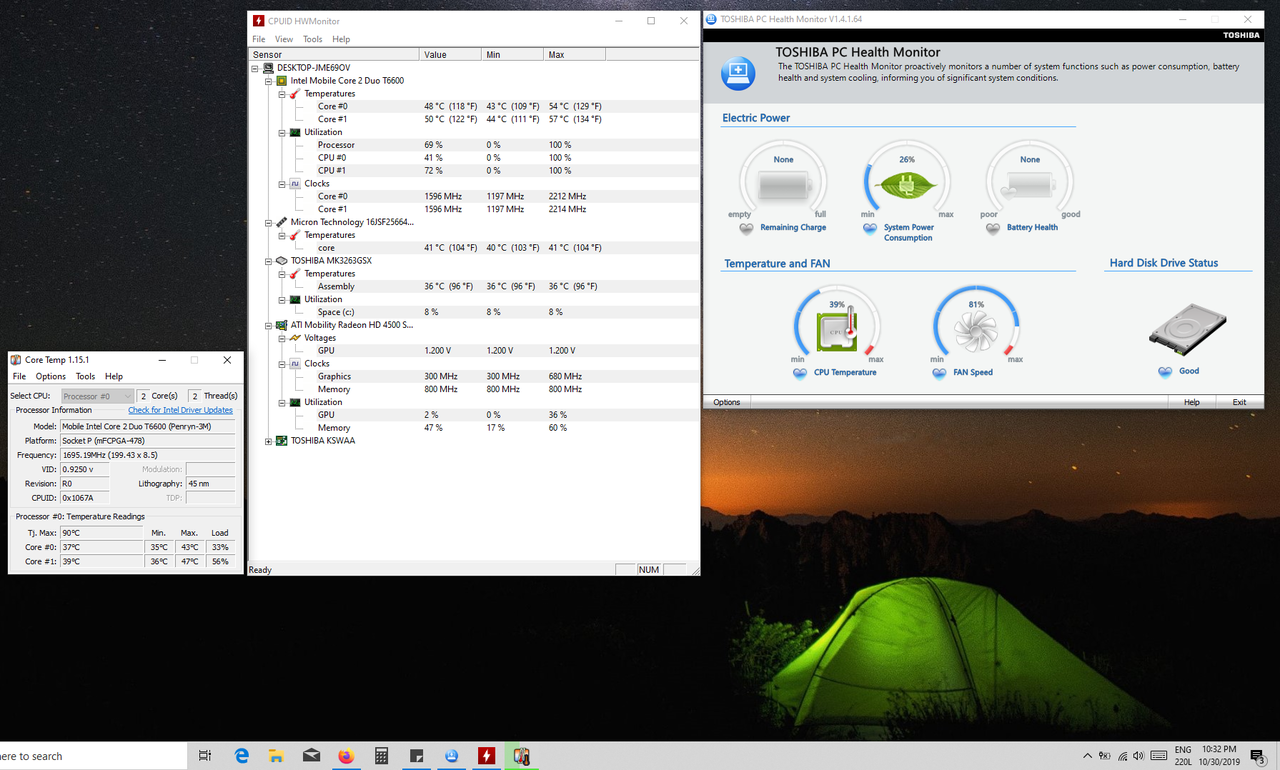
Task: Toggle the Battery Health heart button
Action: coord(993,228)
